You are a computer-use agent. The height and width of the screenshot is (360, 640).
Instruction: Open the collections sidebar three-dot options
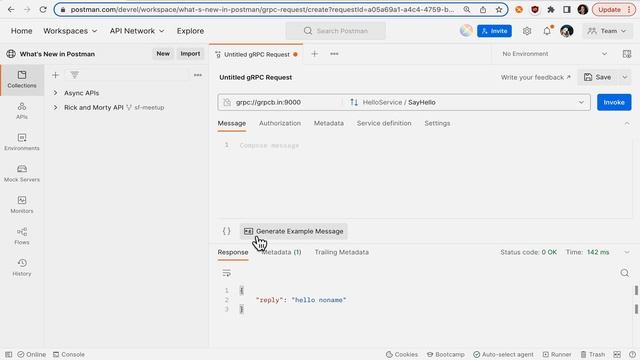pos(198,75)
